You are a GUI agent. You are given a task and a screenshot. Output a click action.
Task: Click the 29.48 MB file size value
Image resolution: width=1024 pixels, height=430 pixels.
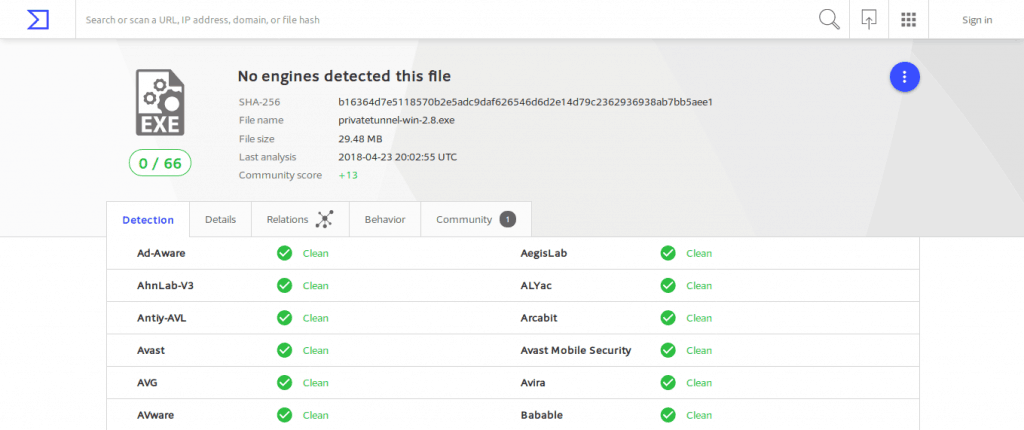pyautogui.click(x=360, y=139)
